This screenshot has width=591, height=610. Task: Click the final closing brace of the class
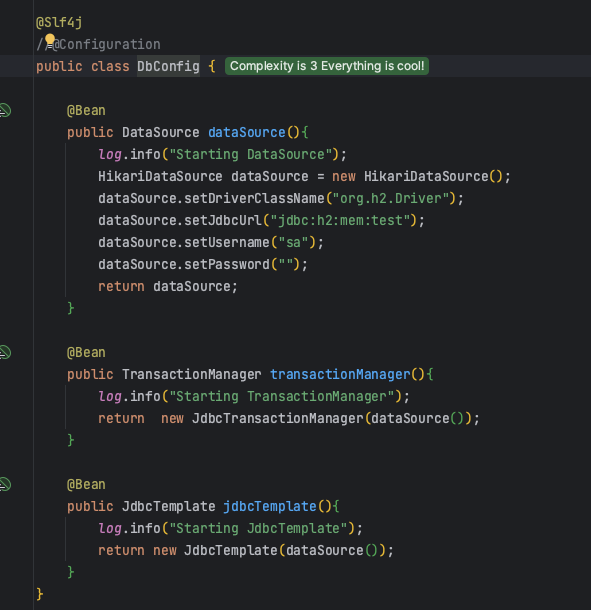(40, 594)
